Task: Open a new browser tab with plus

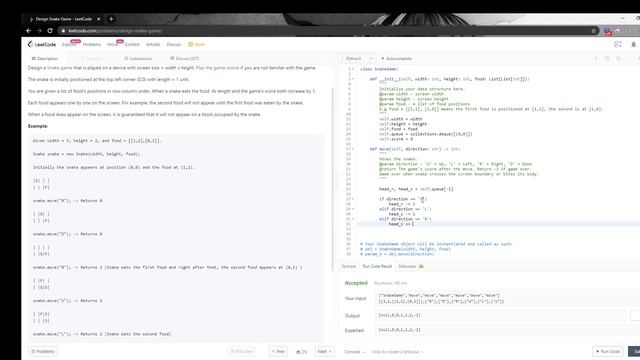Action: [x=111, y=19]
